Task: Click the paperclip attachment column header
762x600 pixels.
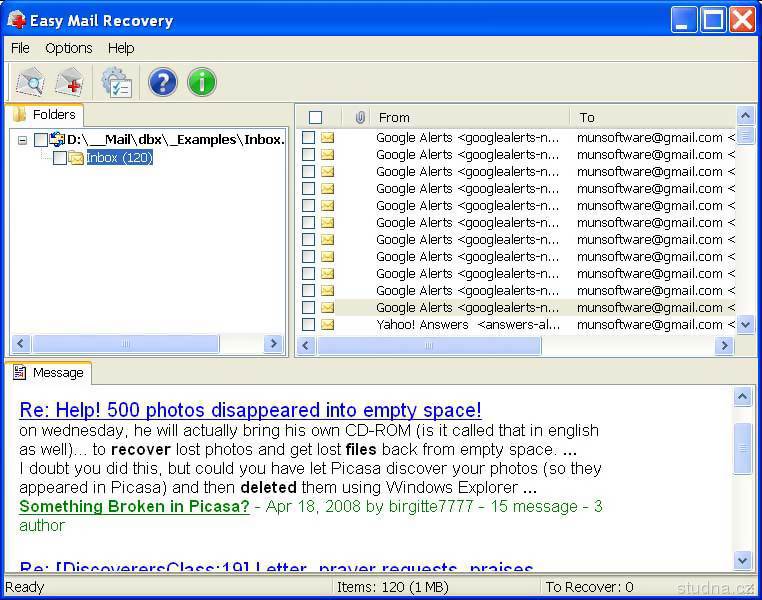Action: [360, 117]
